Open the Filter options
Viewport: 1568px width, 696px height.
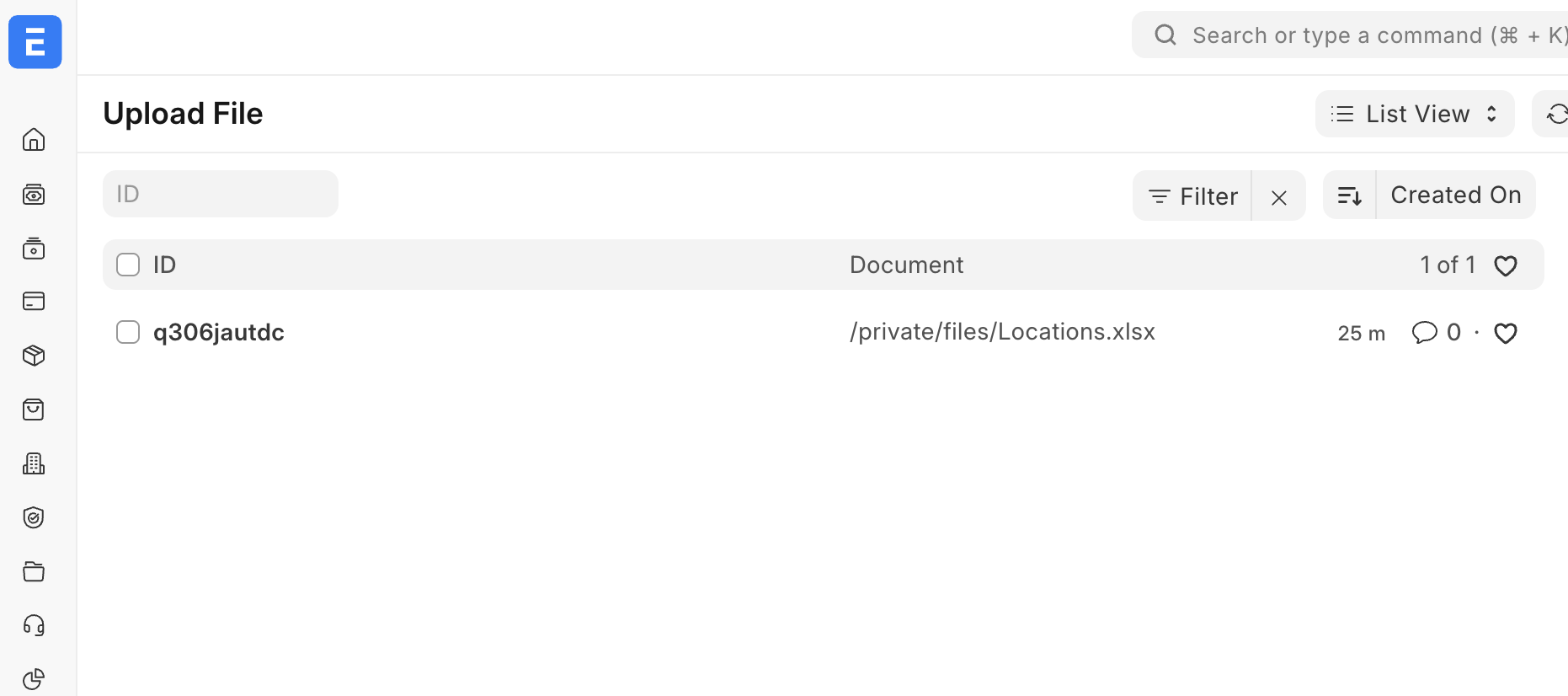[1192, 196]
